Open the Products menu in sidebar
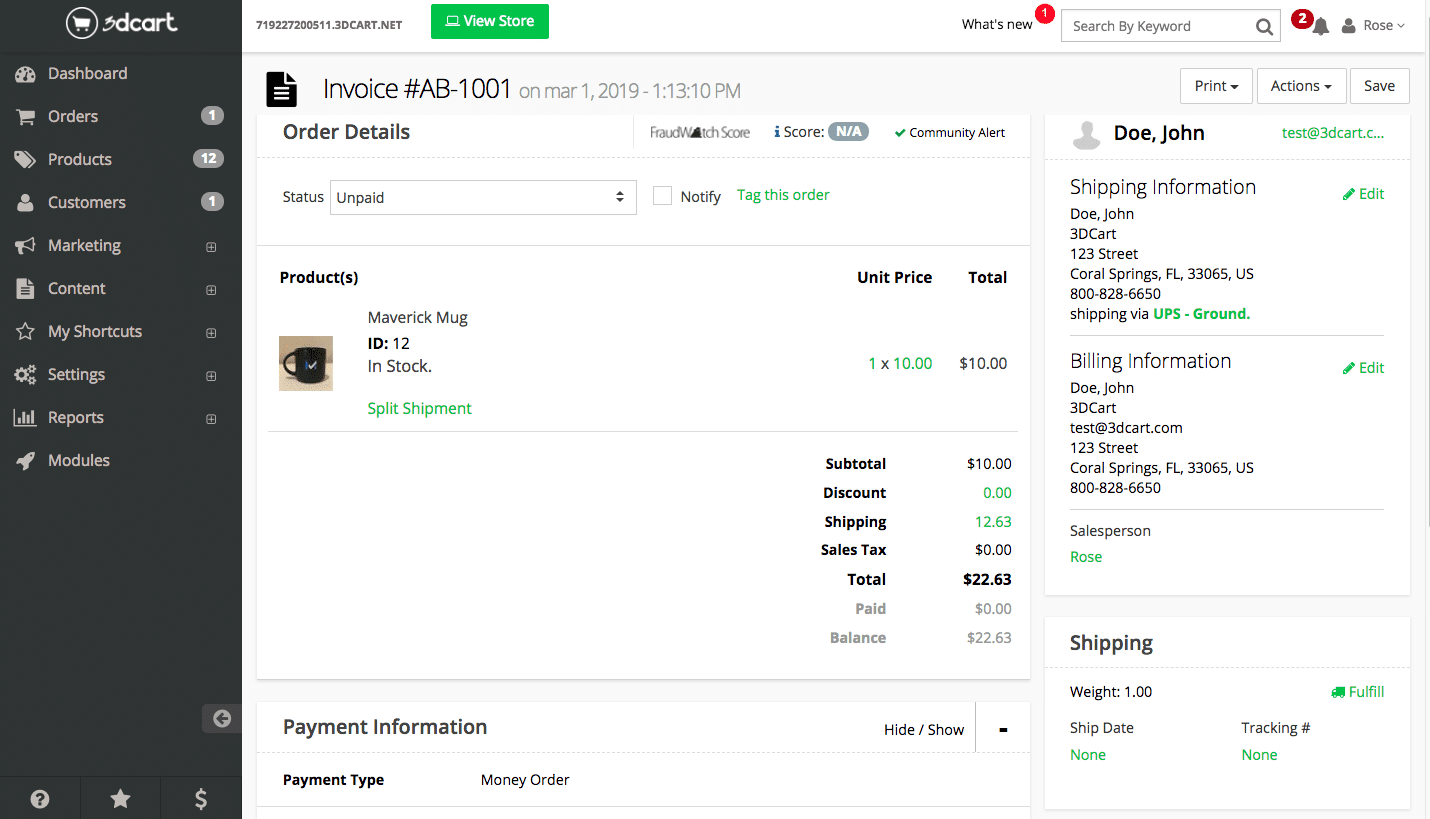This screenshot has width=1430, height=819. point(80,159)
